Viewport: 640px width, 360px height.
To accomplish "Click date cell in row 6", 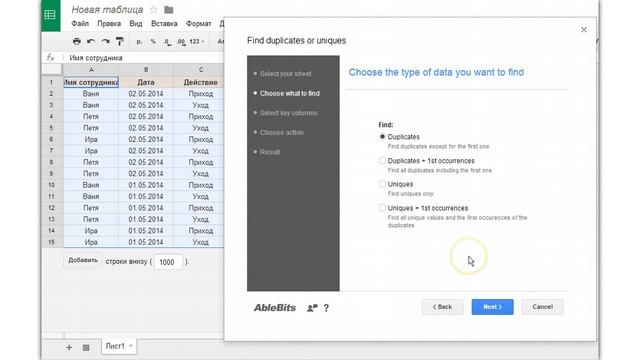I will (x=146, y=140).
